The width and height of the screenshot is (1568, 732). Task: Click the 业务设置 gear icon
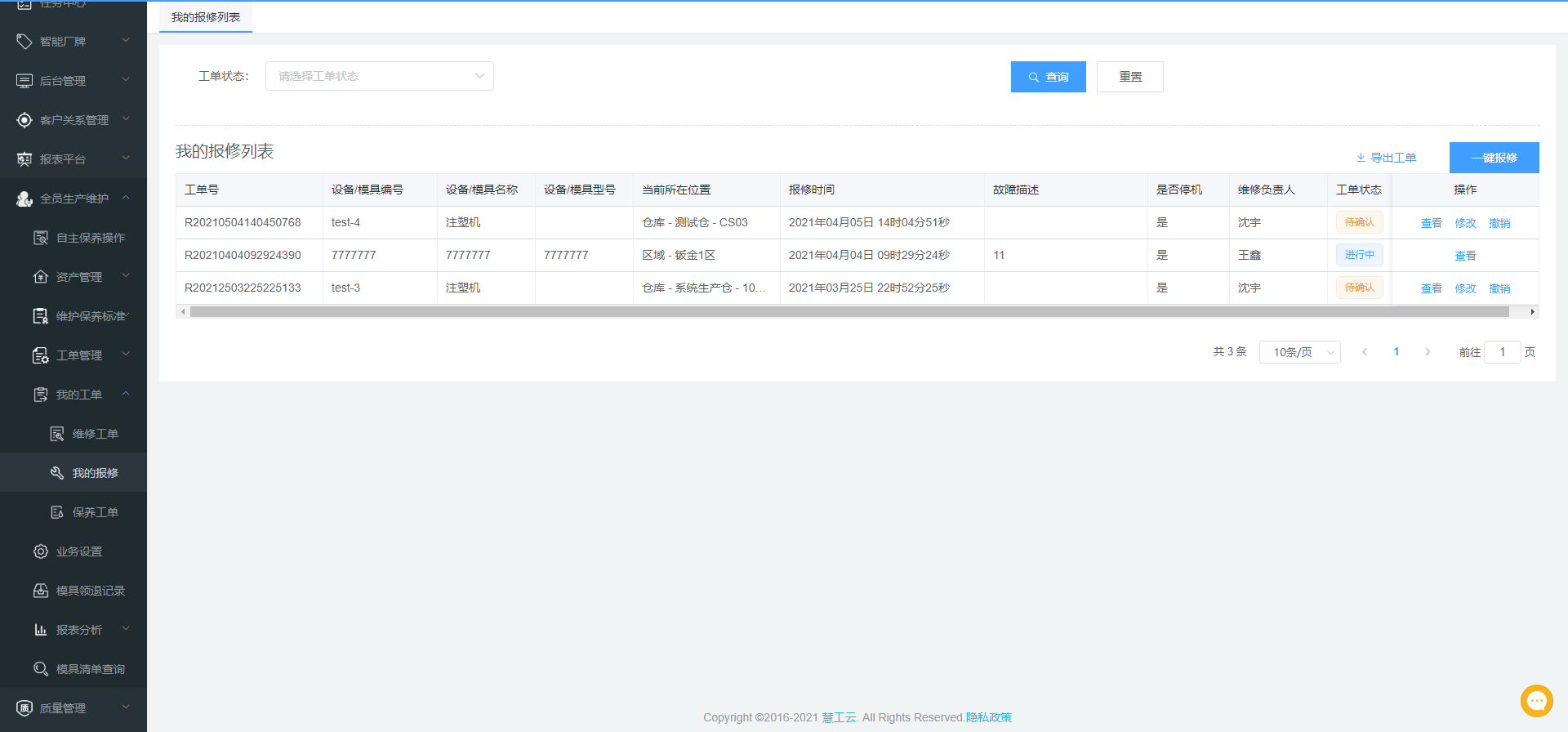coord(41,551)
